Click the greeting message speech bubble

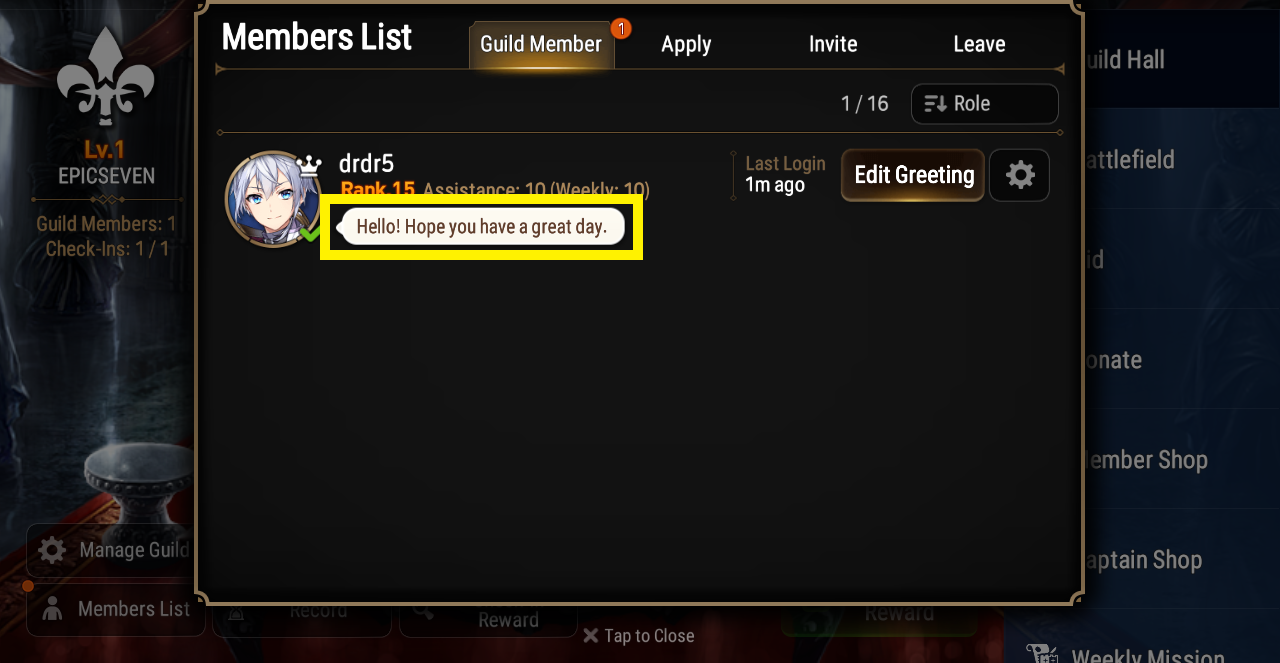[482, 227]
